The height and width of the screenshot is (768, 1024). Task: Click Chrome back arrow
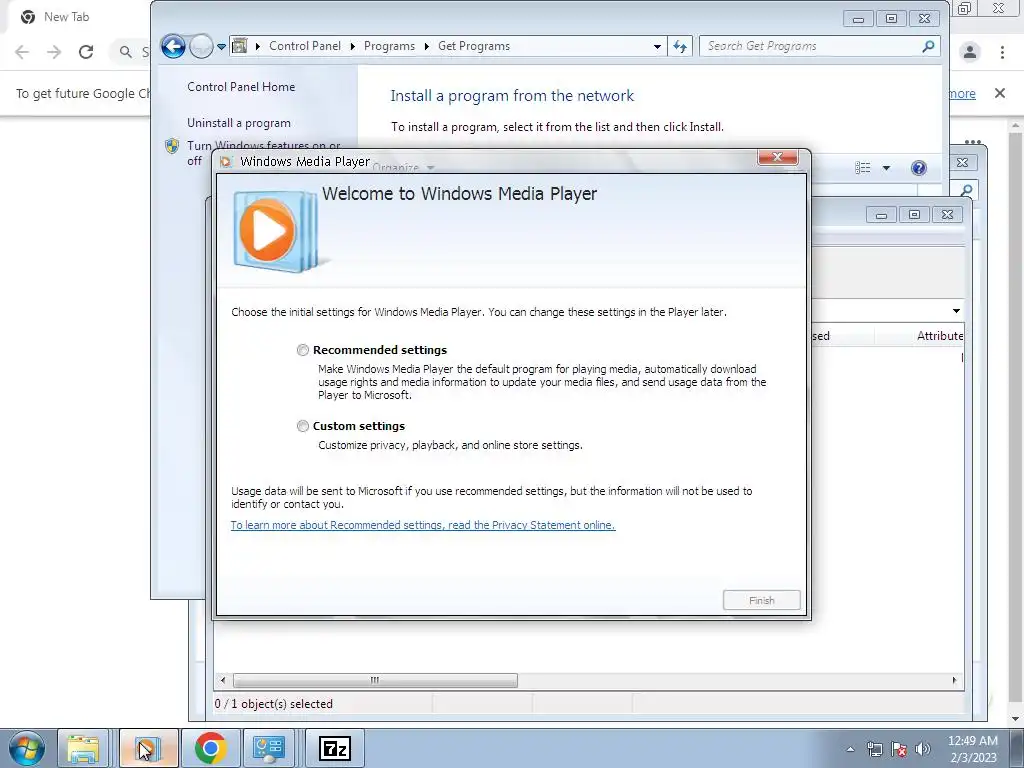point(22,52)
